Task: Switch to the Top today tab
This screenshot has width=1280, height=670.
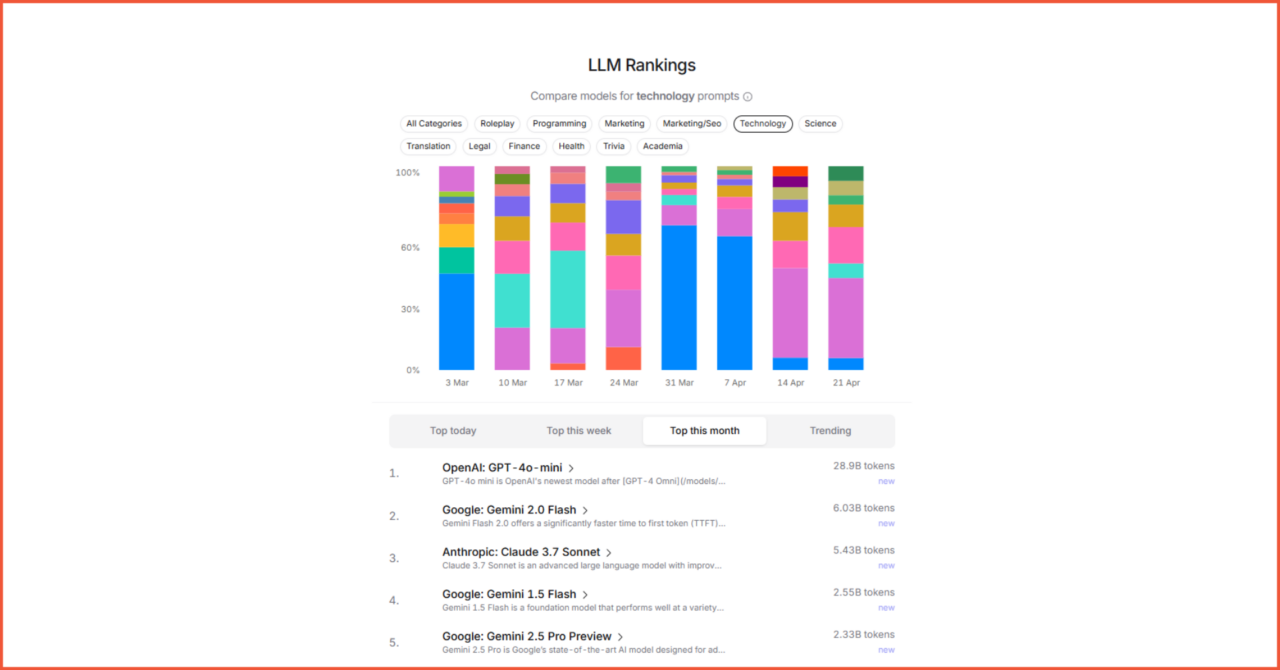Action: [x=453, y=431]
